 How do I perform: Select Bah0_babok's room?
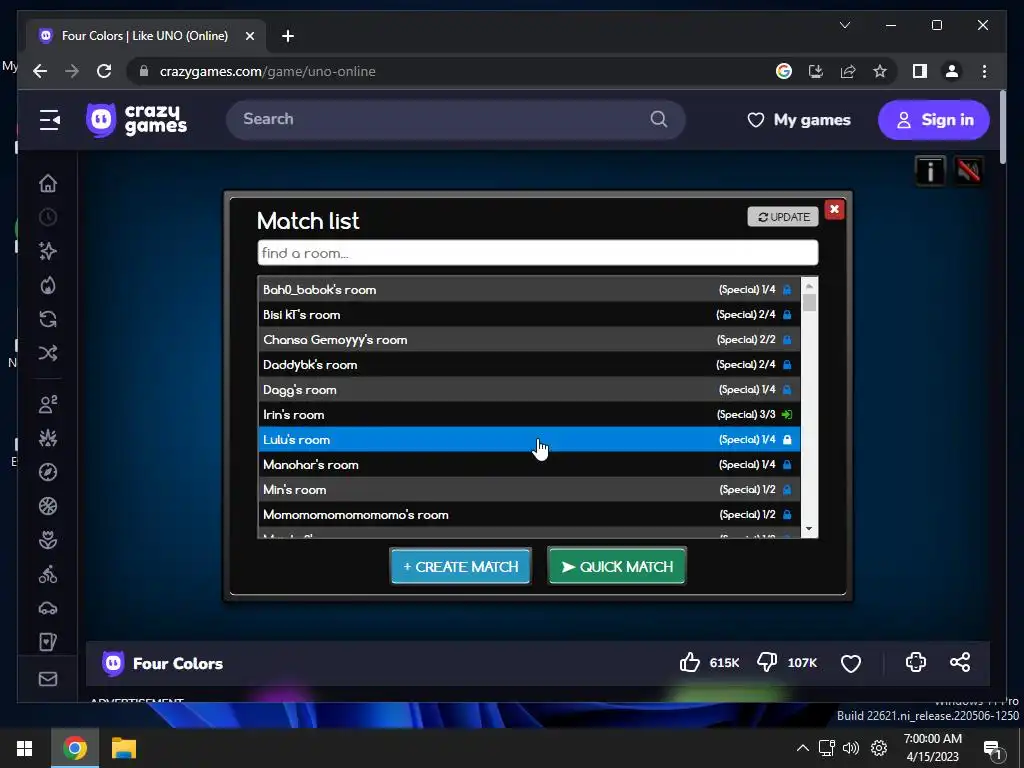click(529, 289)
